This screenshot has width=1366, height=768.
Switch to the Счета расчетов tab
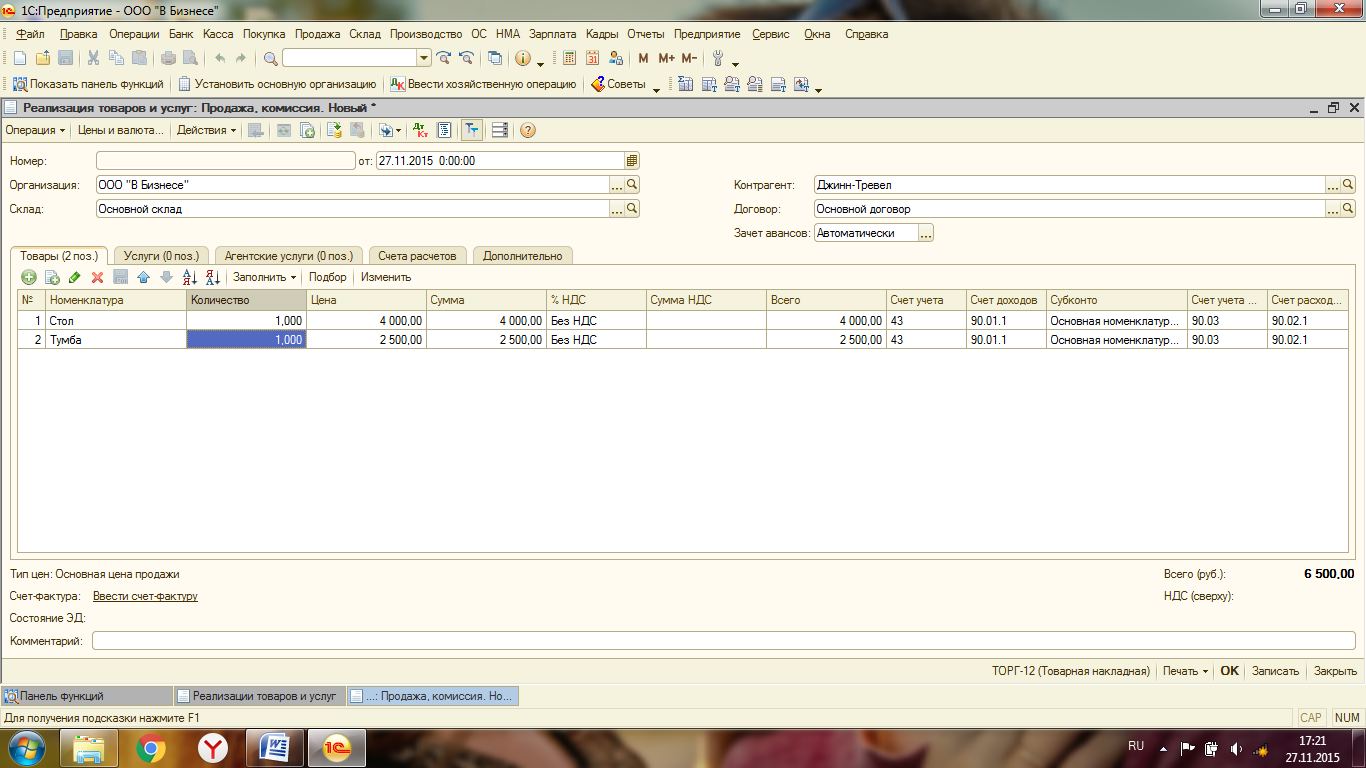pos(417,255)
